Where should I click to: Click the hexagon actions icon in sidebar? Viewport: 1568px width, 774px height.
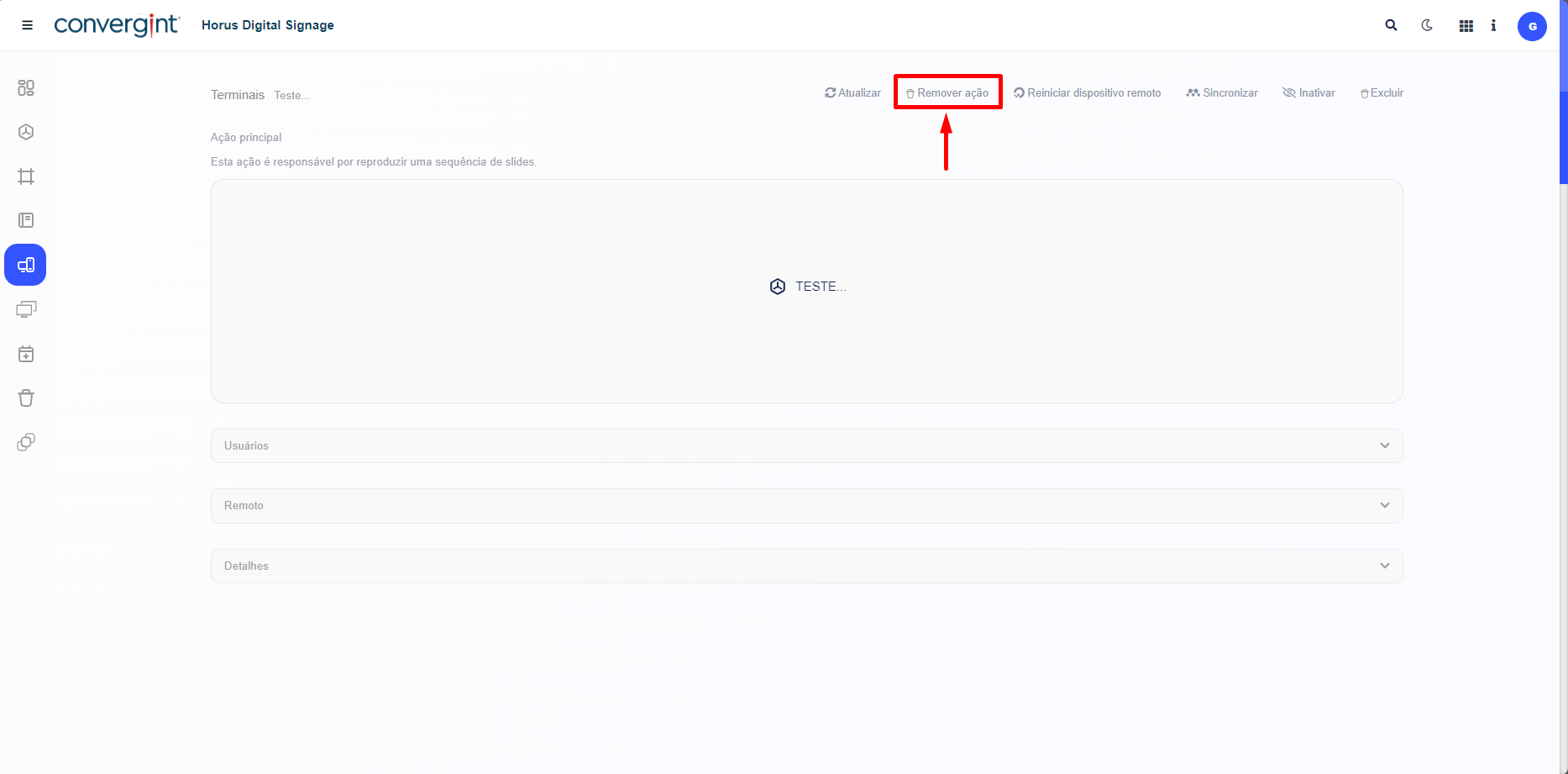coord(26,132)
